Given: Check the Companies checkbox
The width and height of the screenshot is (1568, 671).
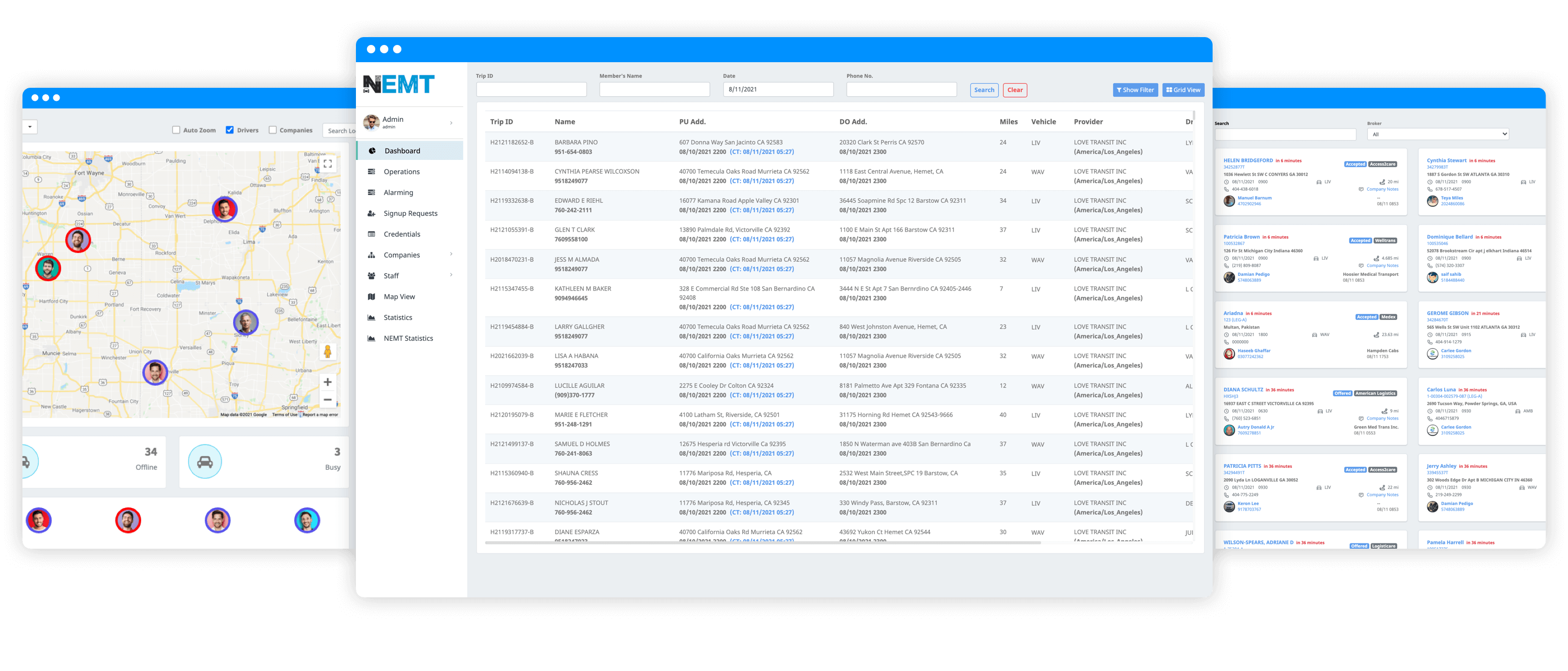Looking at the screenshot, I should (273, 130).
